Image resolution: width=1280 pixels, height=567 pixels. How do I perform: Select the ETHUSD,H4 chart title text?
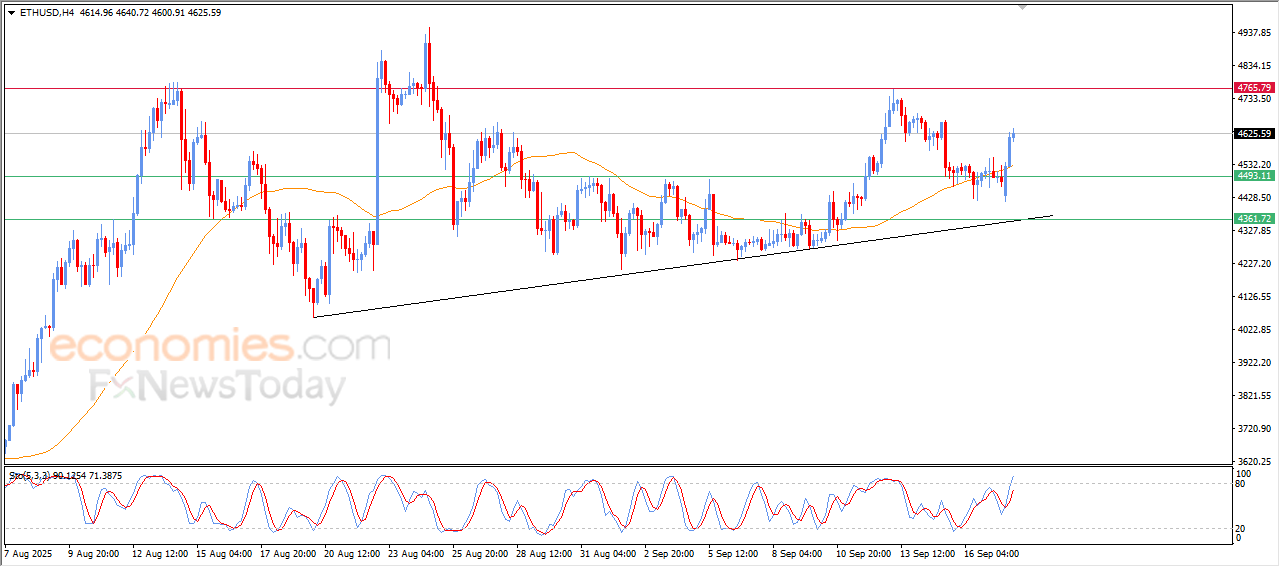pyautogui.click(x=46, y=13)
